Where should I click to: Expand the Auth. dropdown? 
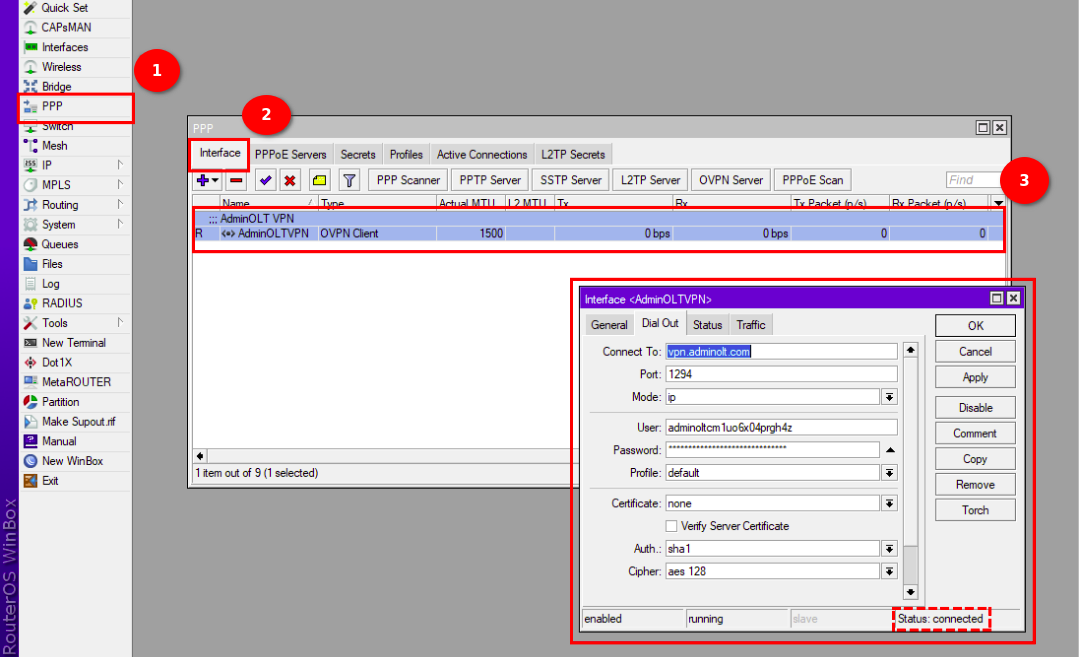pyautogui.click(x=889, y=548)
